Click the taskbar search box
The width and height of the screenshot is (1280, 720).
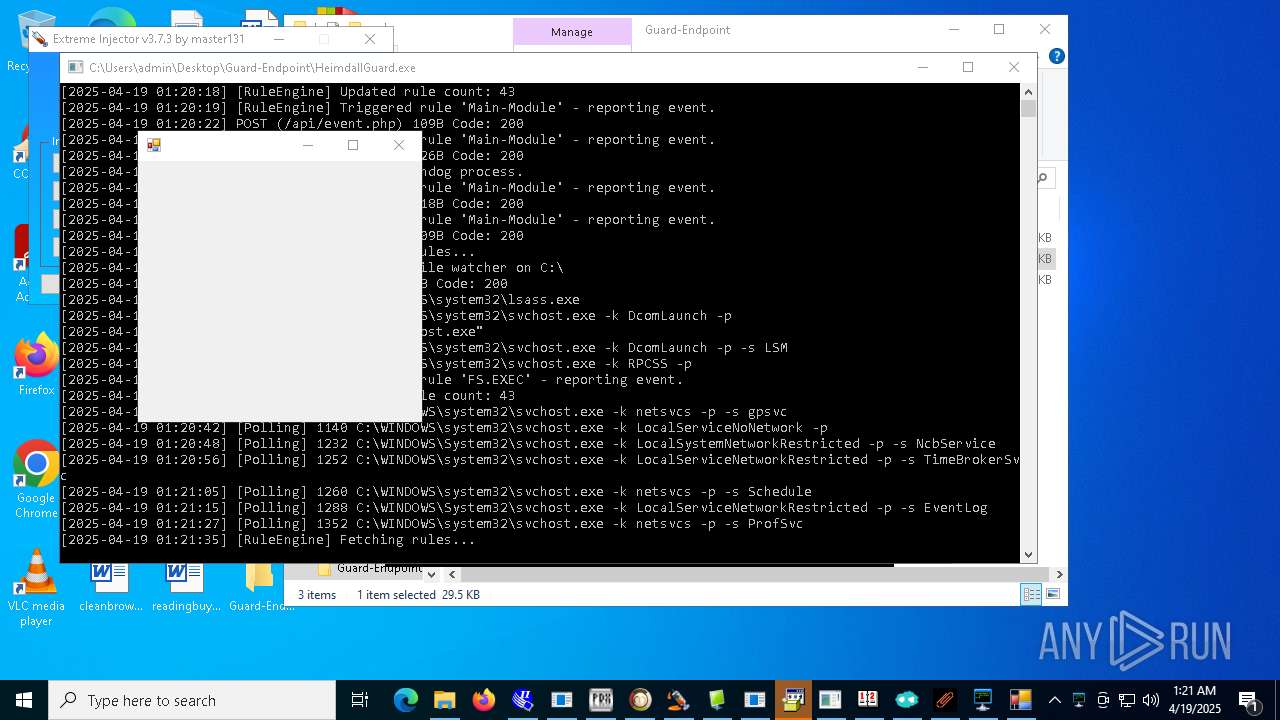coord(192,700)
